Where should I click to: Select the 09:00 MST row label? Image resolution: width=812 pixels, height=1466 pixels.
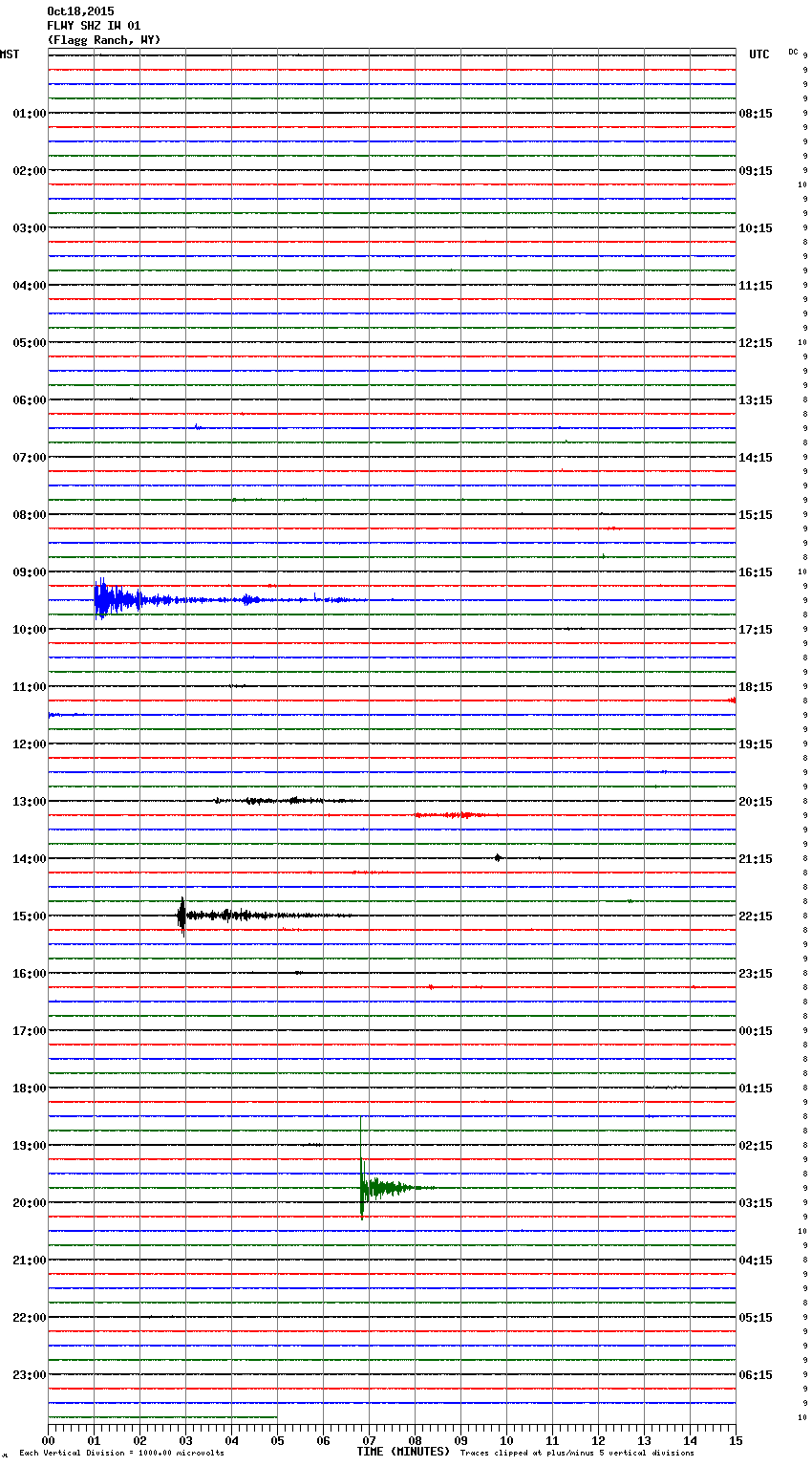[30, 572]
